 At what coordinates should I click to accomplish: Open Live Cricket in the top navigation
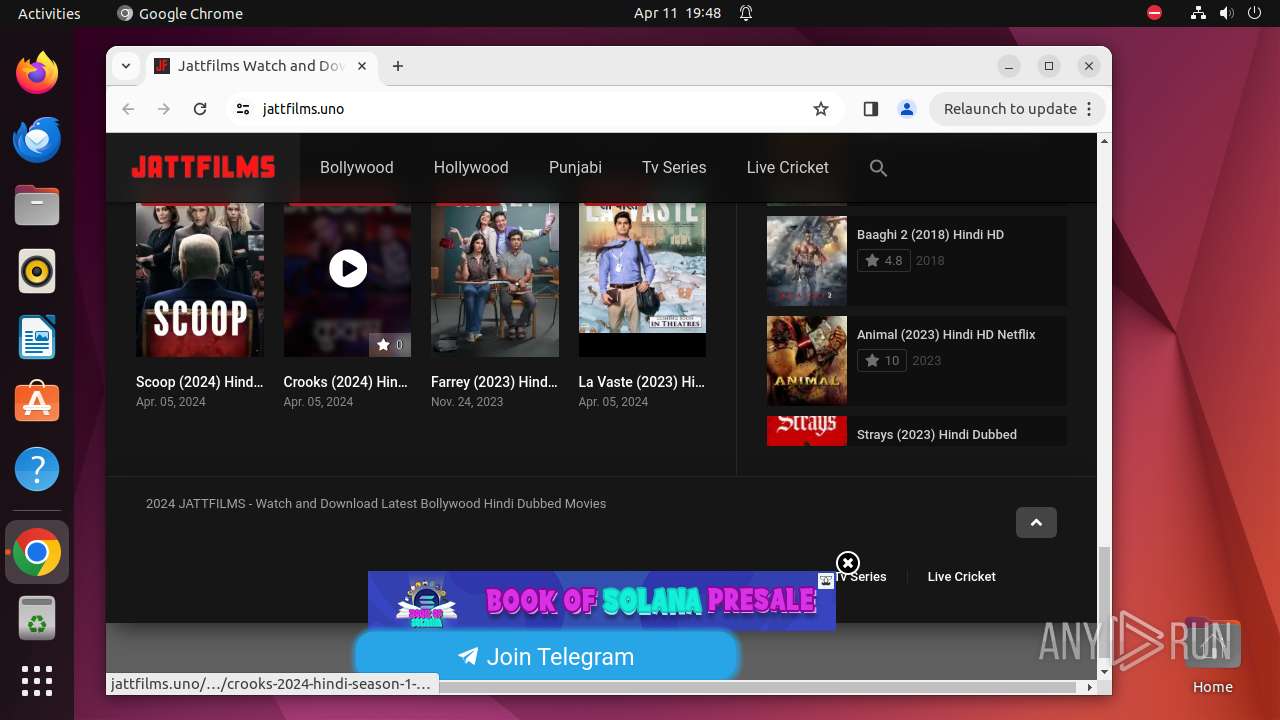pos(788,167)
